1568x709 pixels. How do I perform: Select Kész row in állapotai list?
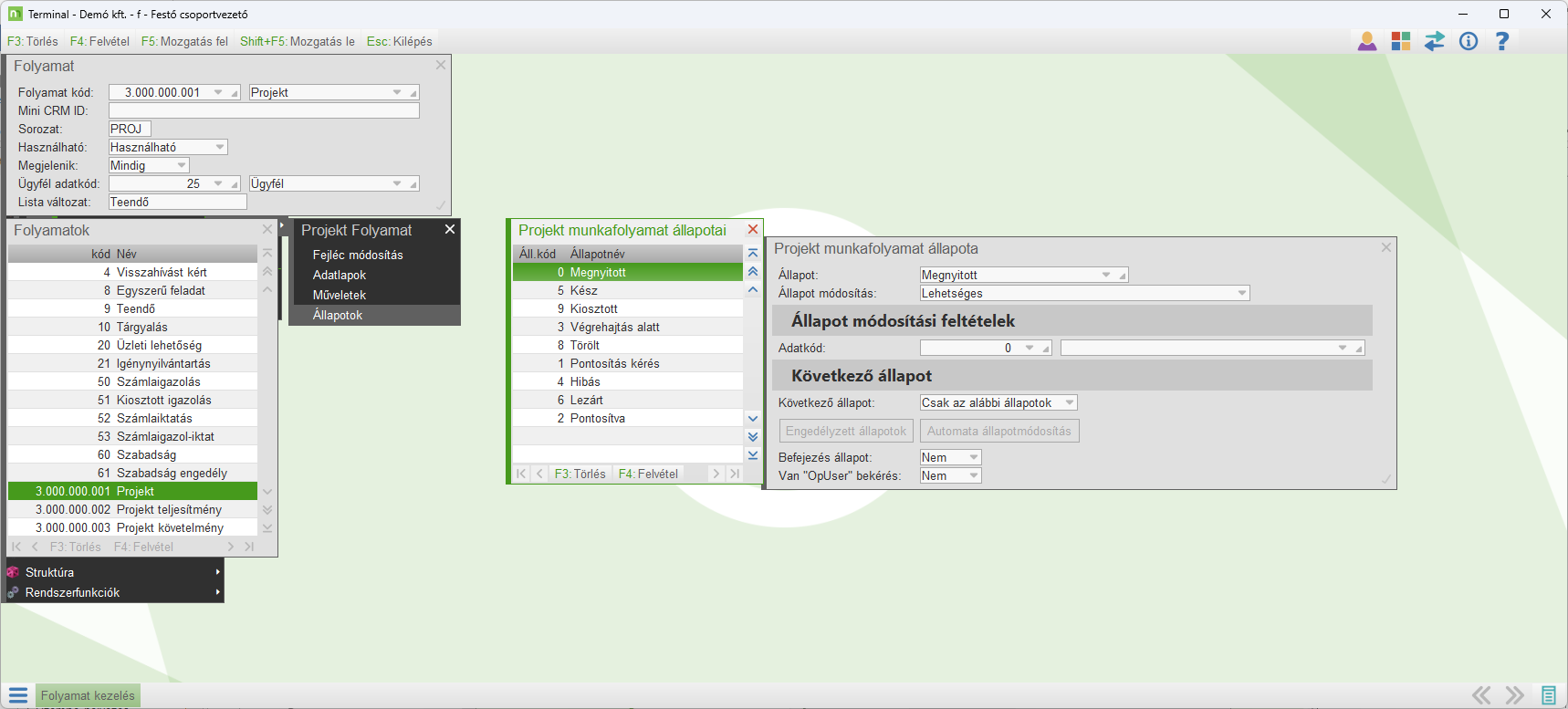(628, 290)
